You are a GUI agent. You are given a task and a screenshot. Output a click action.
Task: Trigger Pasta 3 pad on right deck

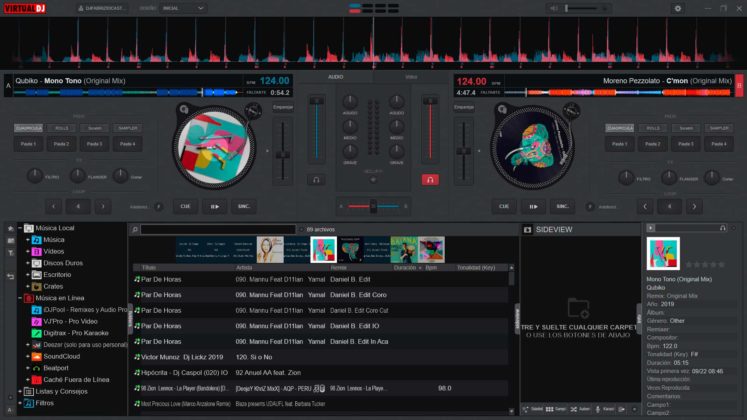click(686, 144)
